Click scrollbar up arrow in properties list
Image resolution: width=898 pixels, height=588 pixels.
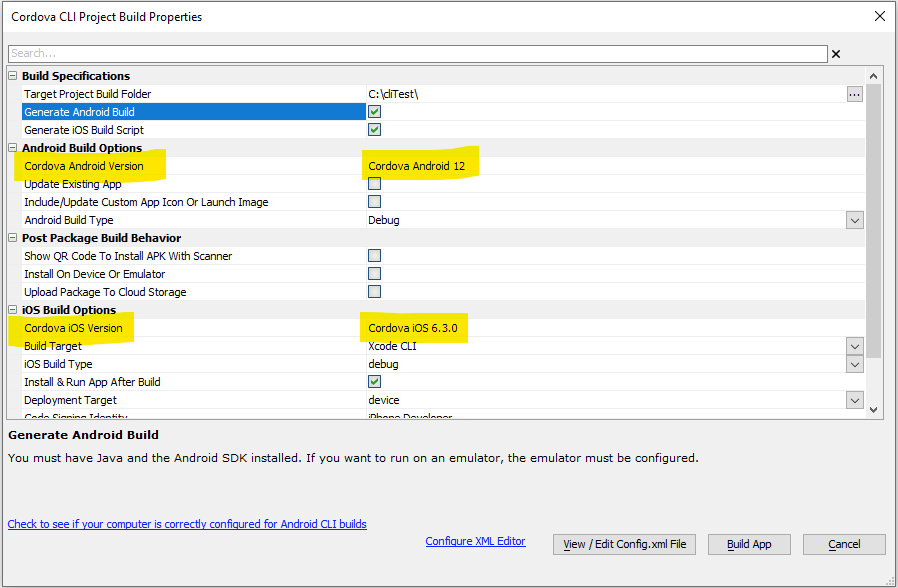click(873, 76)
